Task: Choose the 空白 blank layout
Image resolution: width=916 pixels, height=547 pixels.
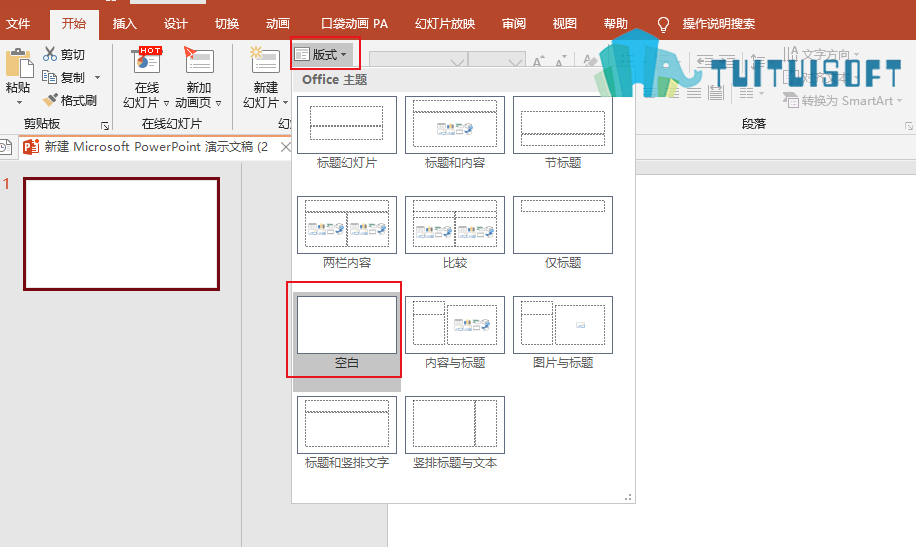Action: click(x=347, y=334)
